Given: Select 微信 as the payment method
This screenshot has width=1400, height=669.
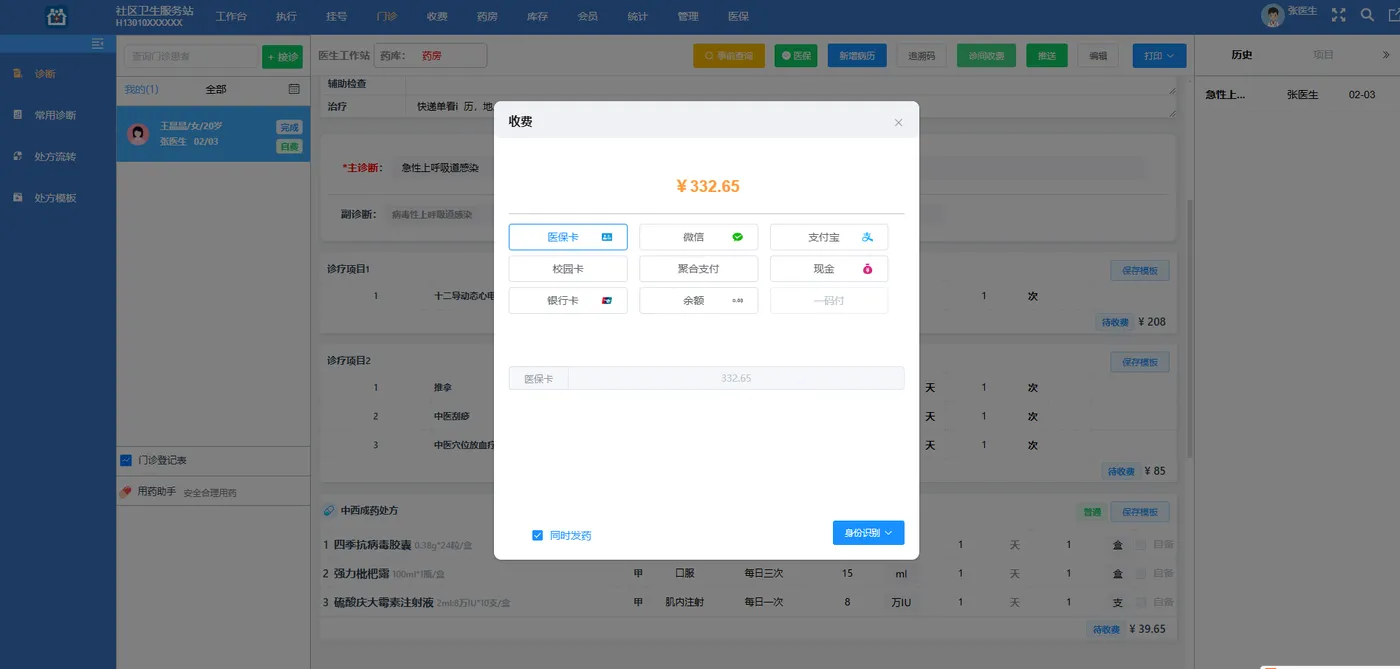Looking at the screenshot, I should click(x=698, y=236).
